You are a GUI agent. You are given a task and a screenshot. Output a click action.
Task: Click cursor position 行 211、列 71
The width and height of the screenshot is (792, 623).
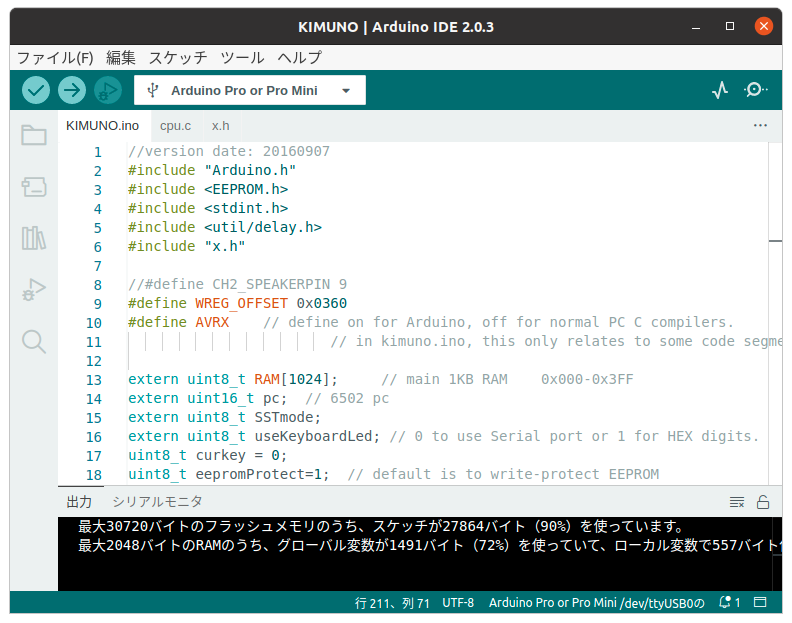click(x=392, y=603)
